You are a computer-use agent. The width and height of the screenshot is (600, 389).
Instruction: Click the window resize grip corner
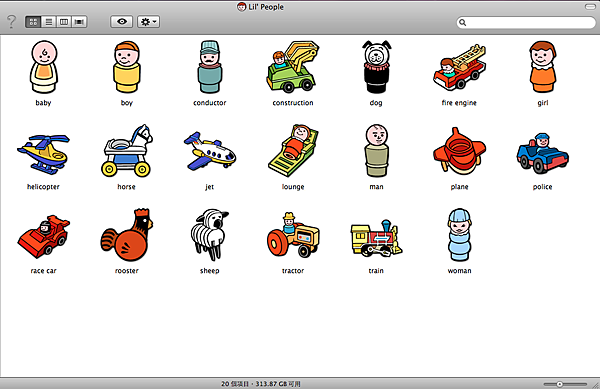point(596,385)
